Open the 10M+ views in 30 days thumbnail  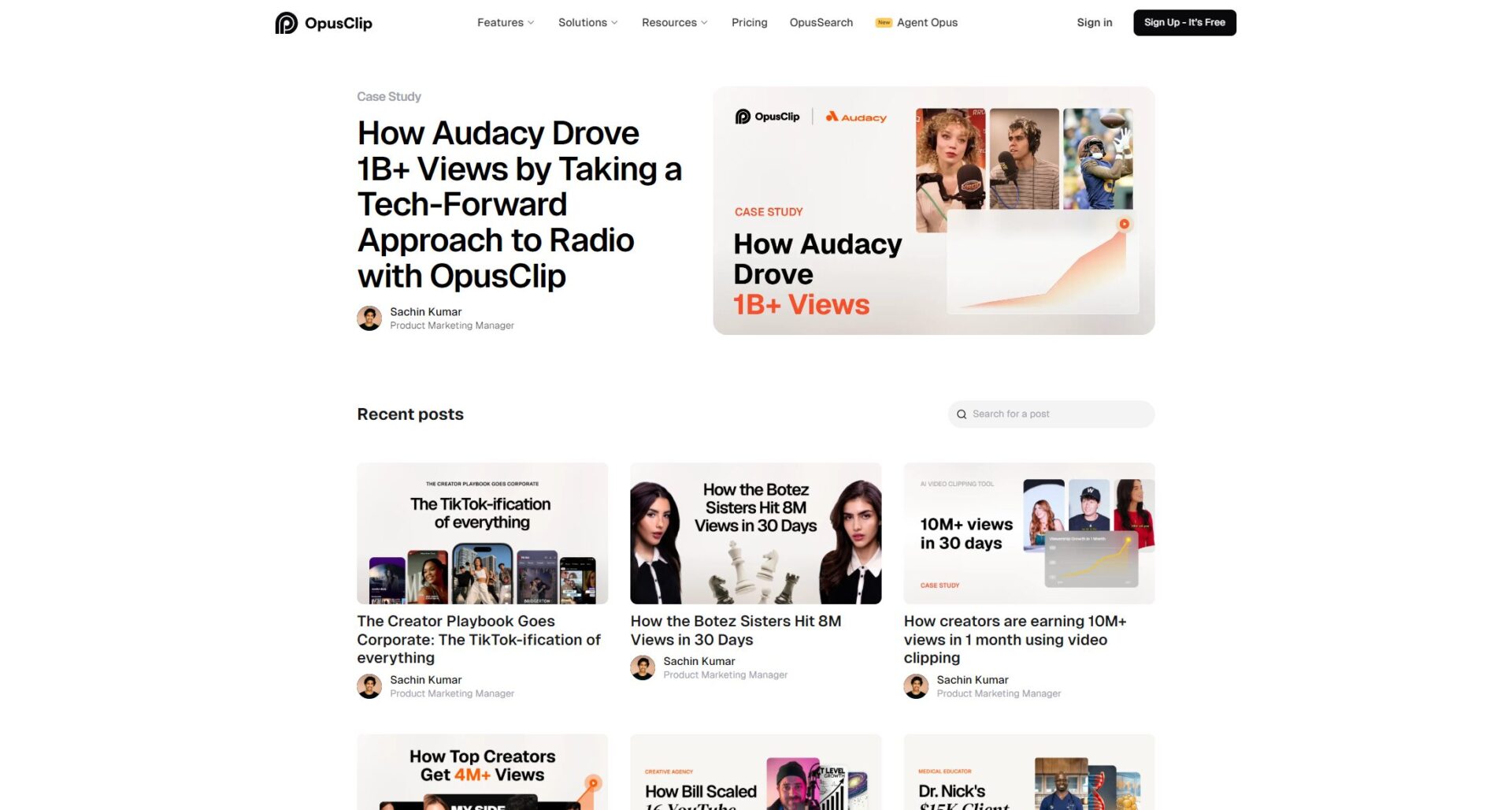point(1029,533)
